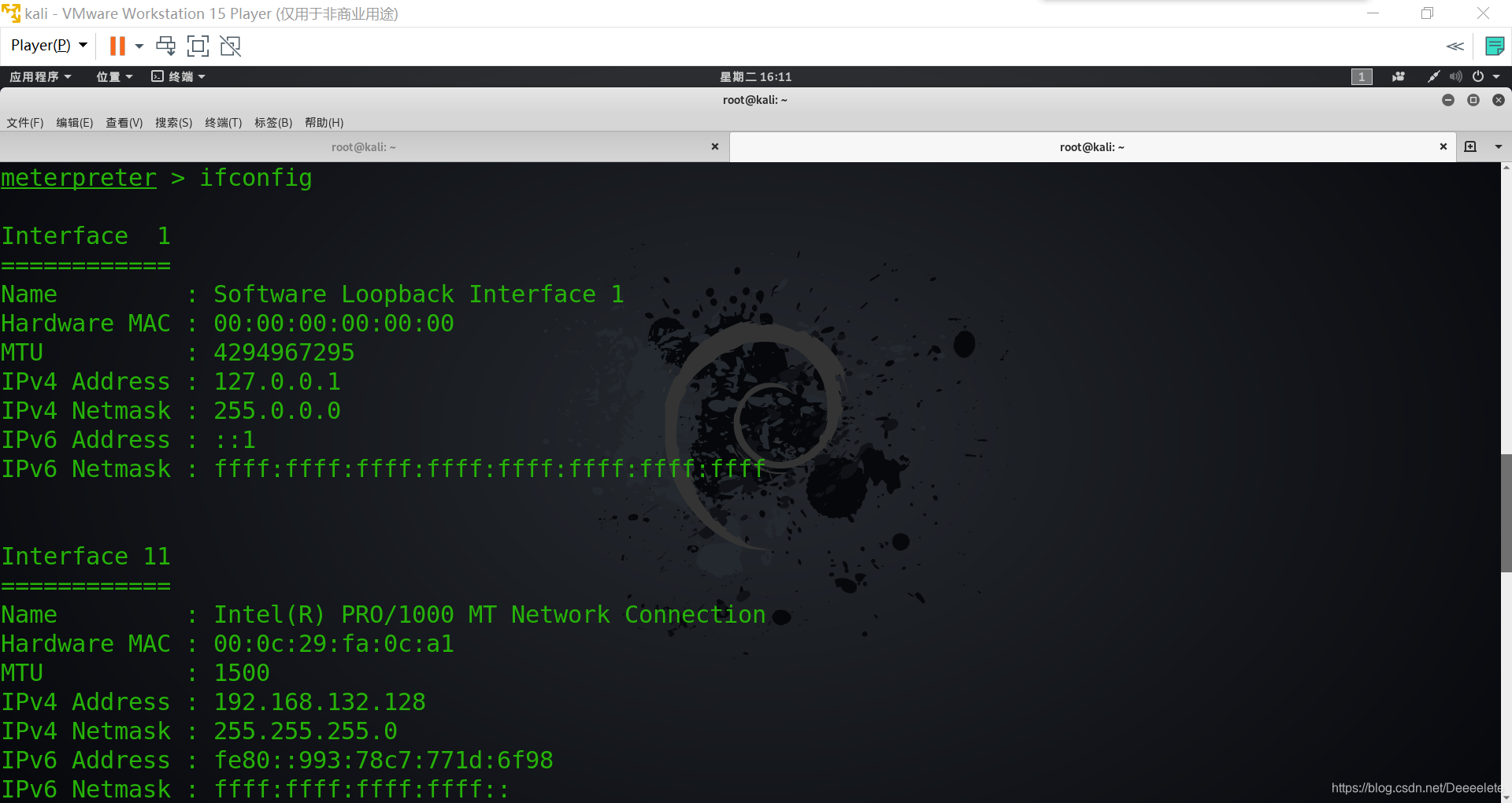This screenshot has height=803, width=1512.
Task: Close the first root@kali tab
Action: point(715,146)
